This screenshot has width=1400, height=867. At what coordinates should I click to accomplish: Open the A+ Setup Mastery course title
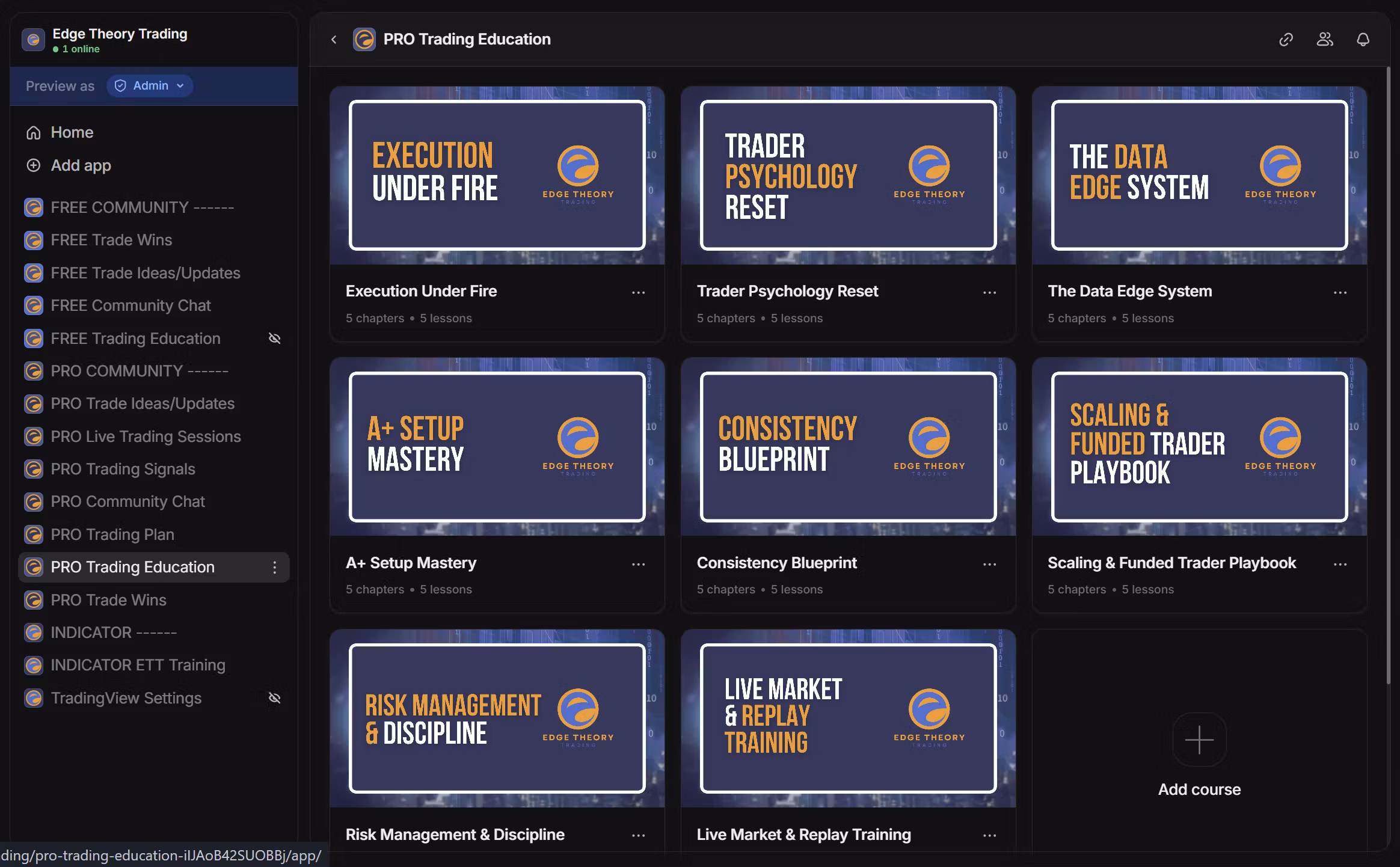coord(411,563)
